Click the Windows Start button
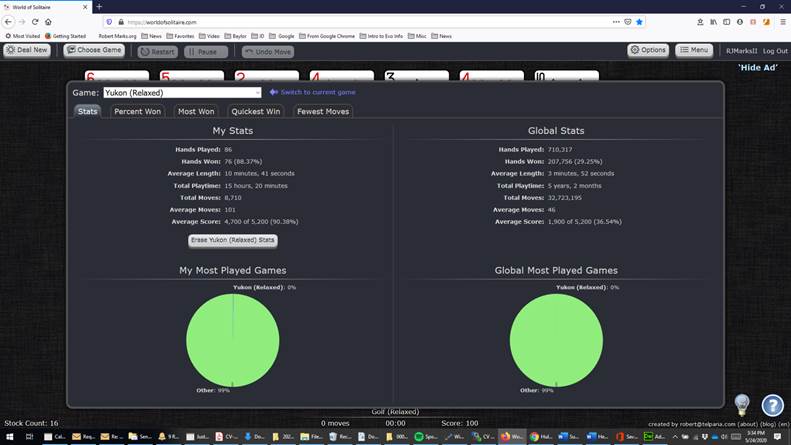Image resolution: width=791 pixels, height=445 pixels. (x=8, y=437)
